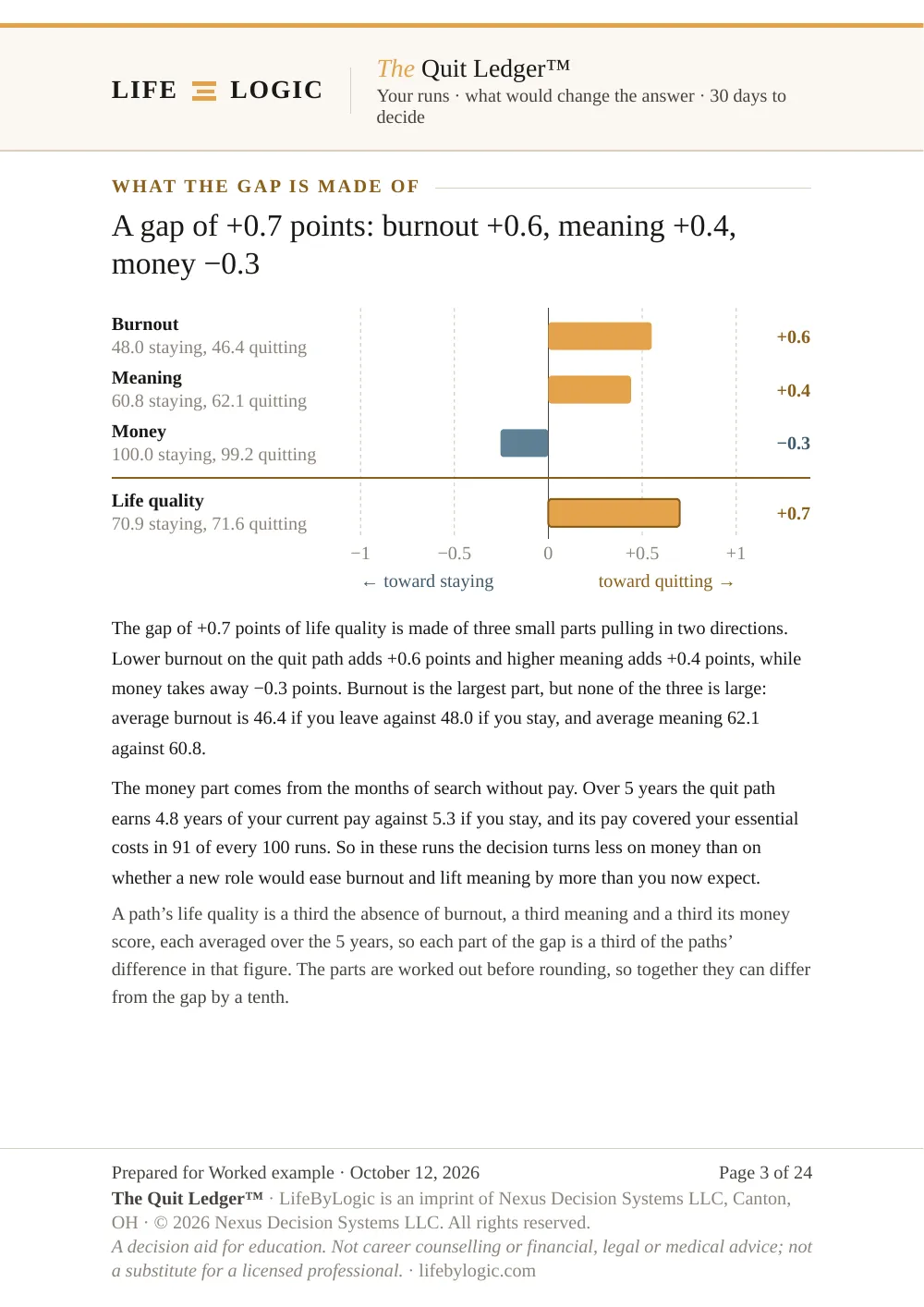Click the LIFE wordmark in header

144,90
